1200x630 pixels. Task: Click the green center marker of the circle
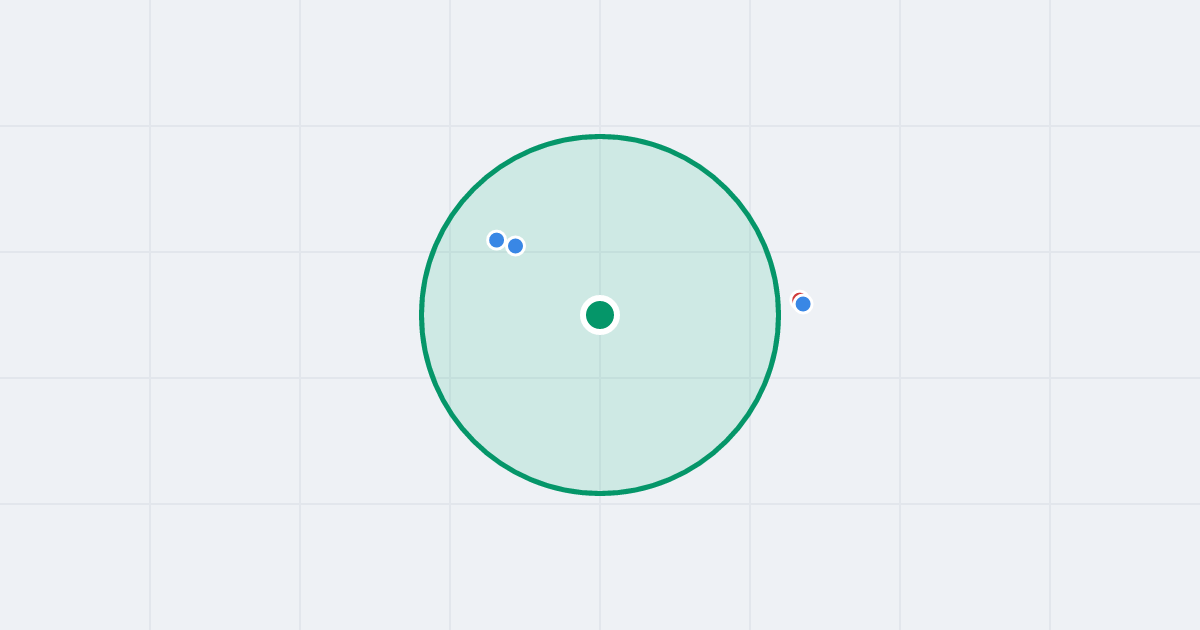point(600,315)
